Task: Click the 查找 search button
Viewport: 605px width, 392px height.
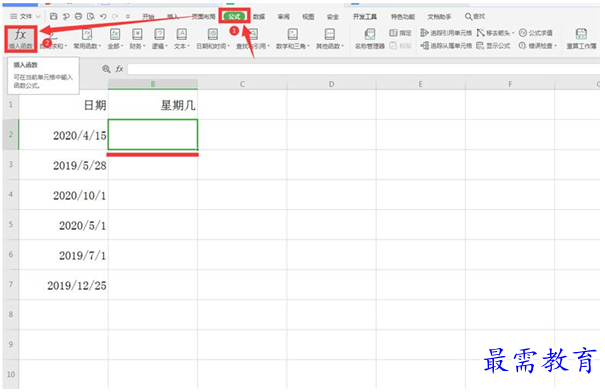Action: click(475, 16)
